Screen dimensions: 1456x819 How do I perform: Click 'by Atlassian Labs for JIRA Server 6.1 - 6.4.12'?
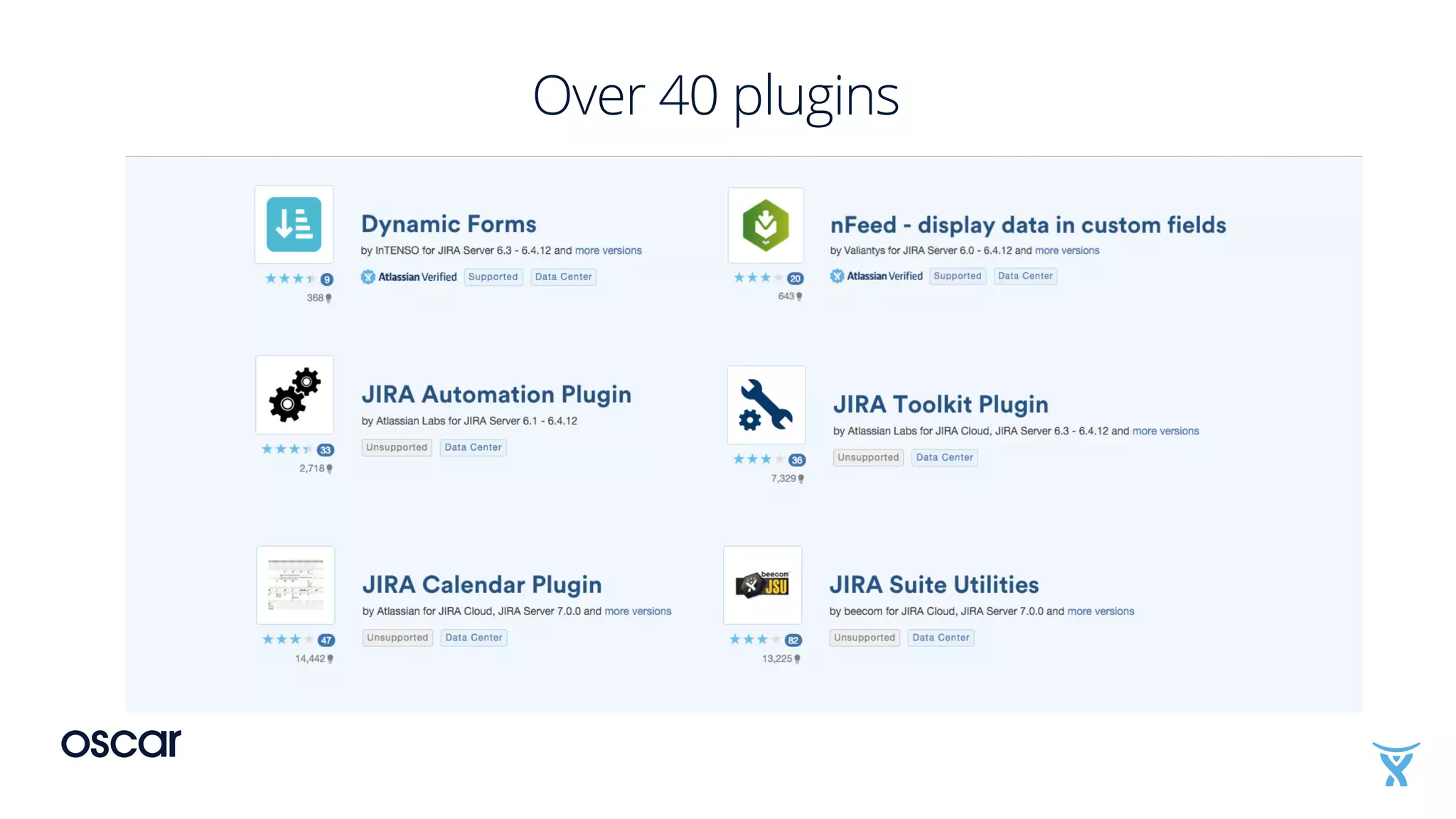click(x=469, y=421)
